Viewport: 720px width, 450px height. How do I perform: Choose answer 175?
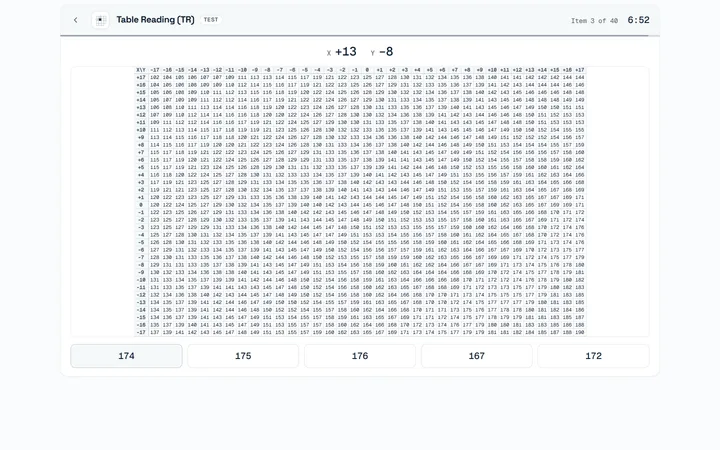pos(243,356)
